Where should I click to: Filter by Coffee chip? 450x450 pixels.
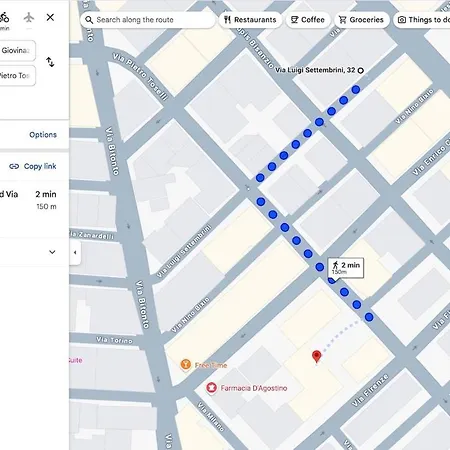click(308, 20)
